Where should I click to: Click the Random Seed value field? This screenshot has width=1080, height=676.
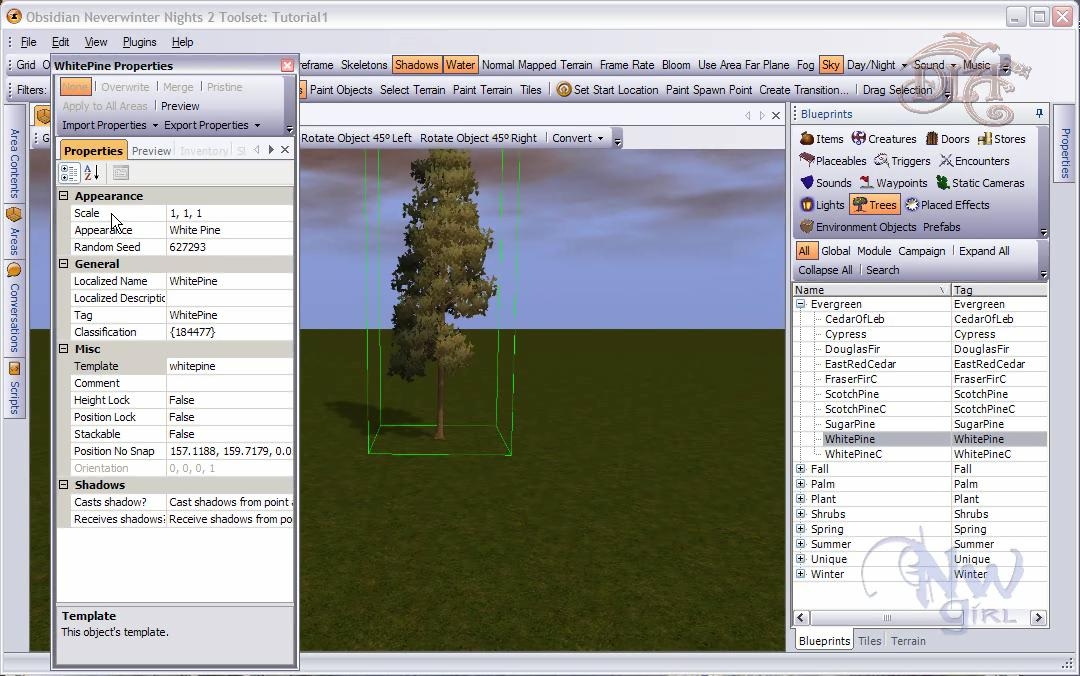coord(229,247)
